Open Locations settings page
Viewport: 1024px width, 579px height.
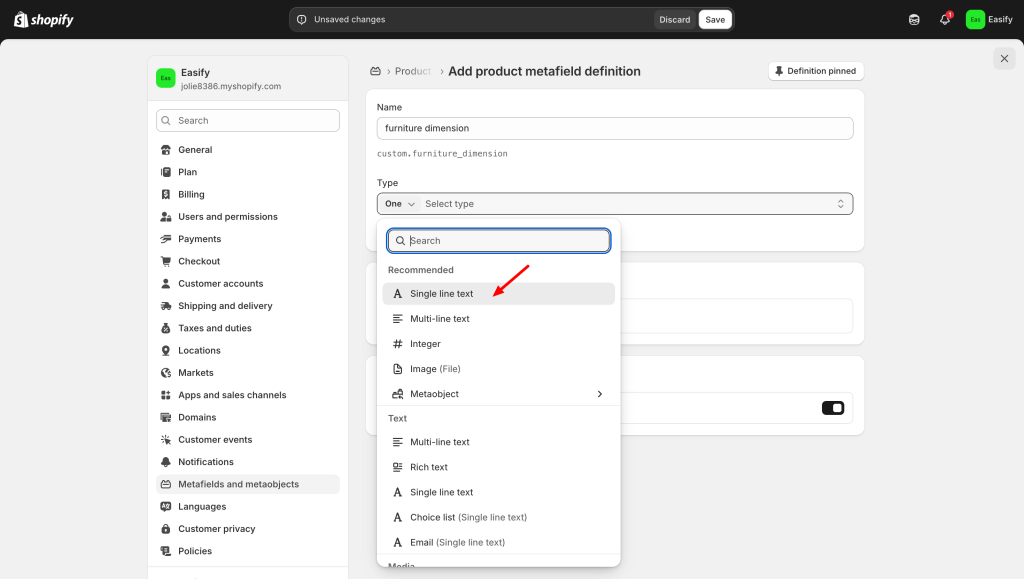click(x=199, y=350)
